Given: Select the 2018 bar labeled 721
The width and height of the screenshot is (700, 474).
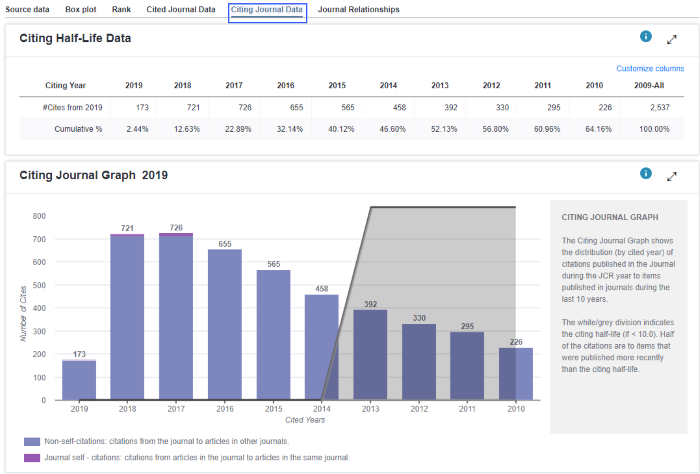Looking at the screenshot, I should click(x=127, y=317).
